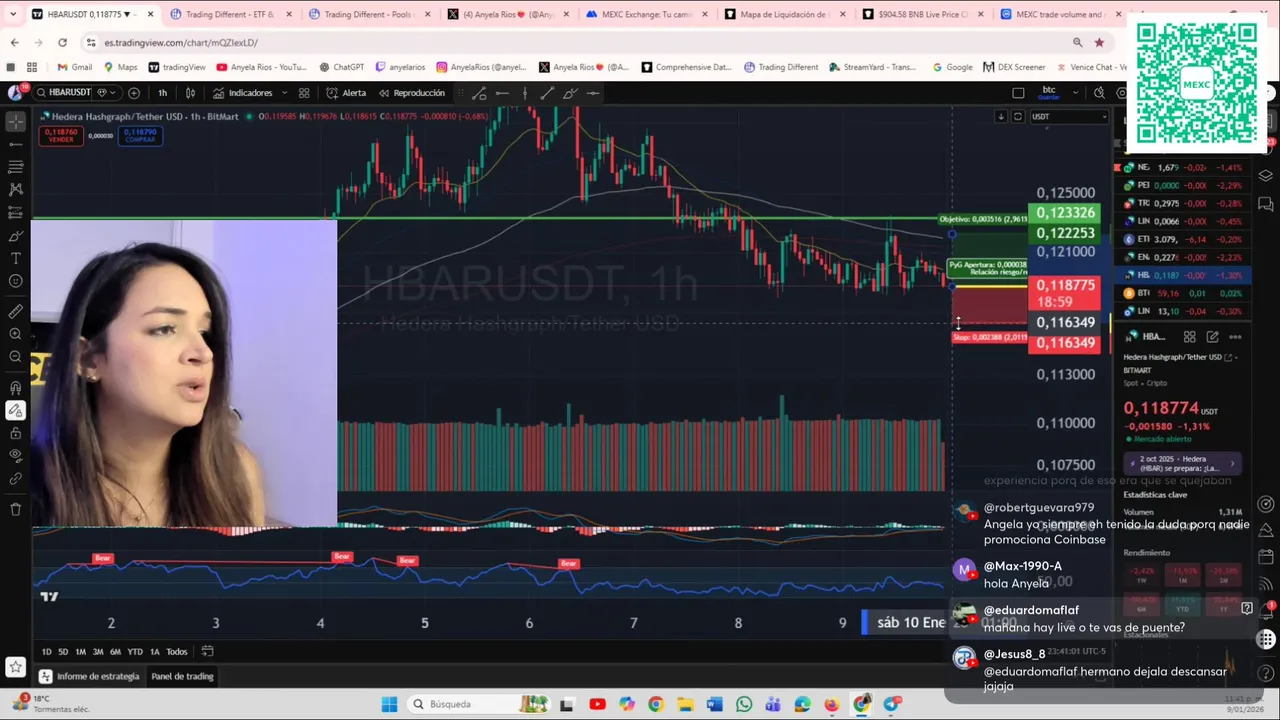Click the quick search icon in top toolbar

pos(1099,93)
